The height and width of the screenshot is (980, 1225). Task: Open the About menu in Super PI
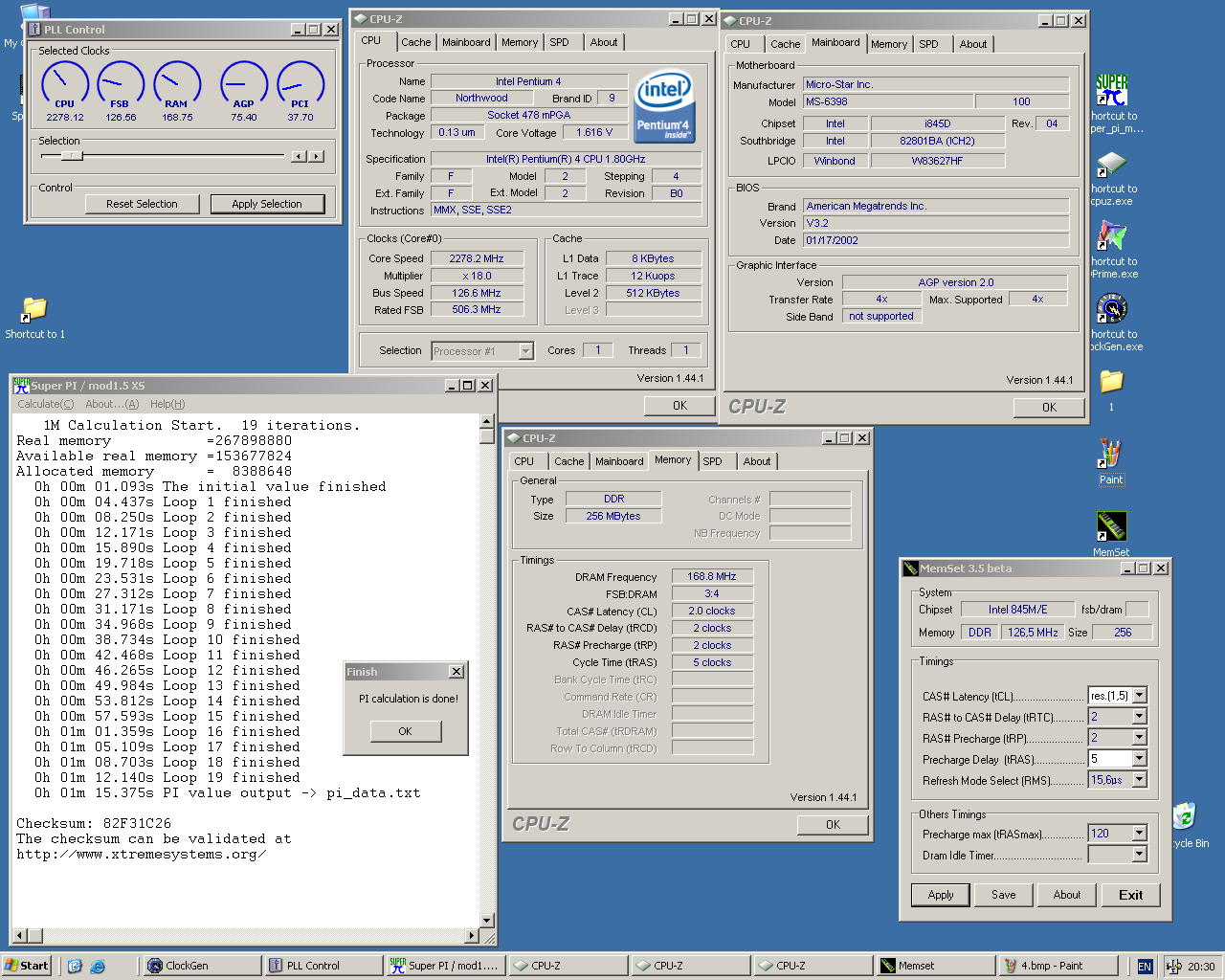tap(112, 404)
